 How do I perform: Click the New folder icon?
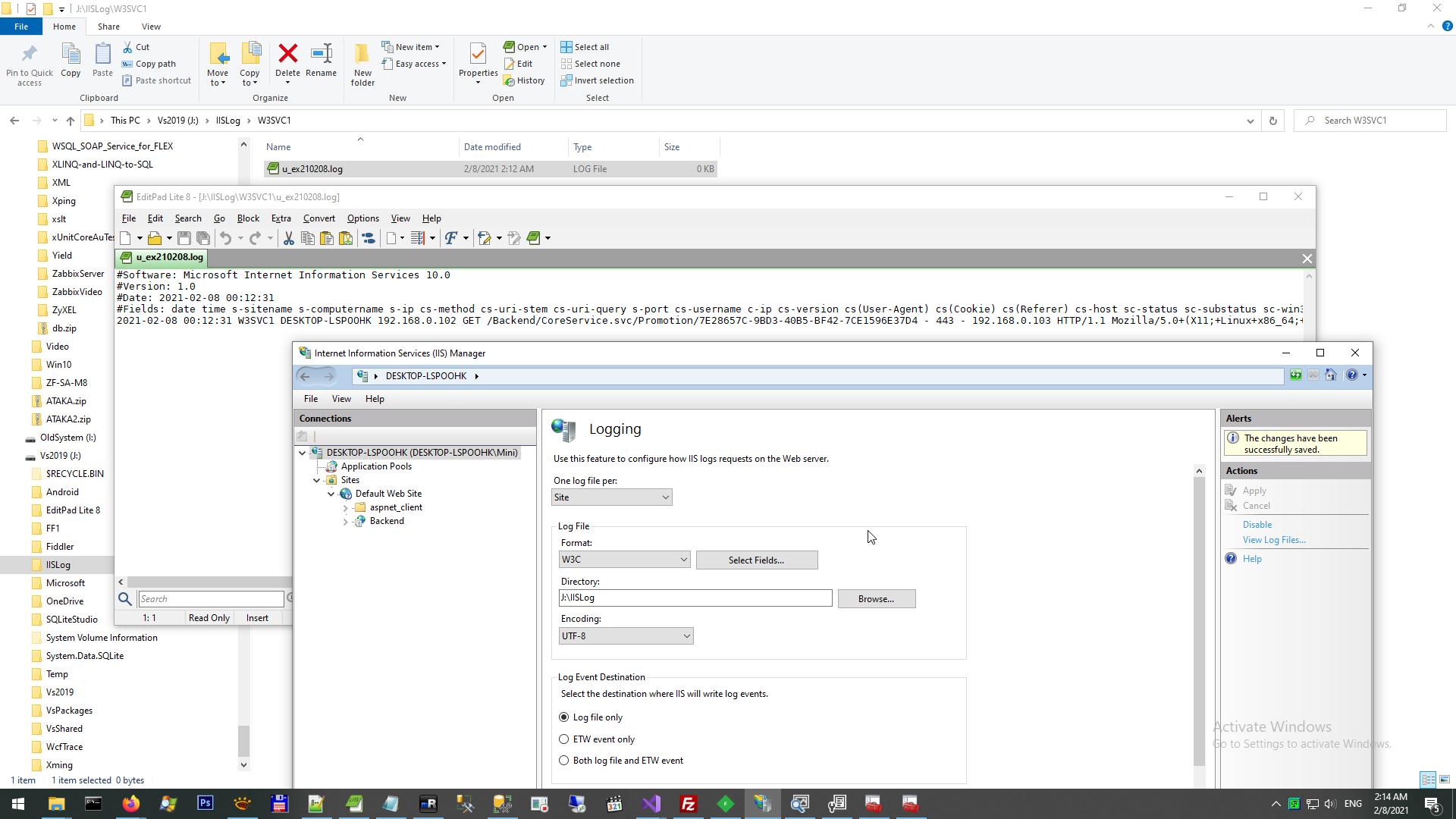tap(362, 55)
